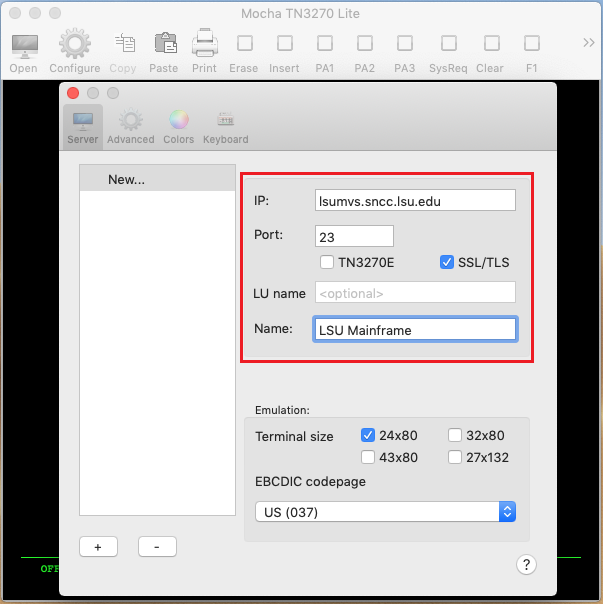Select the 43x80 terminal size checkbox

coord(368,457)
